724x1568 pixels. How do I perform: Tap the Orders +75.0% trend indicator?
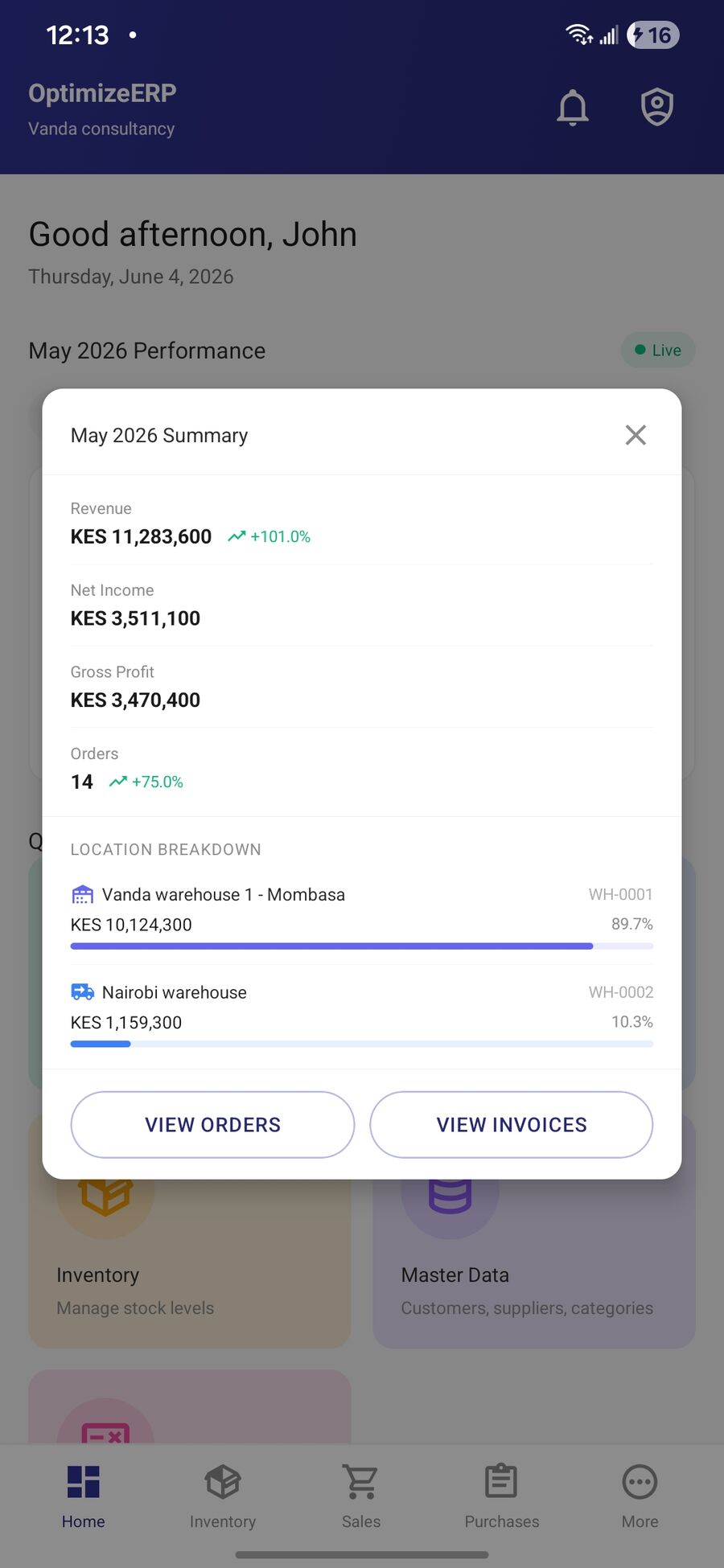pos(146,782)
